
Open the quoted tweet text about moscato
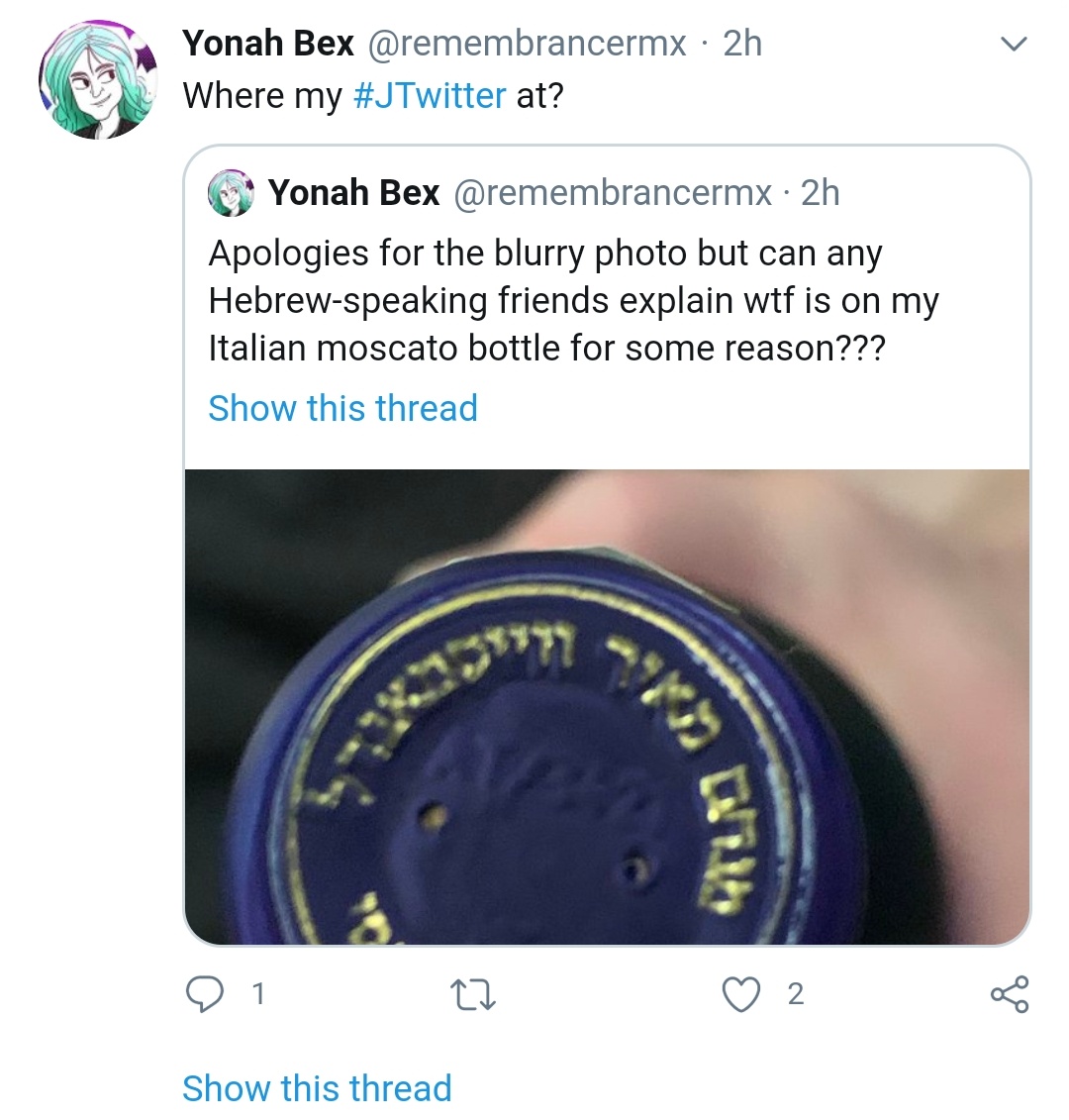point(573,301)
